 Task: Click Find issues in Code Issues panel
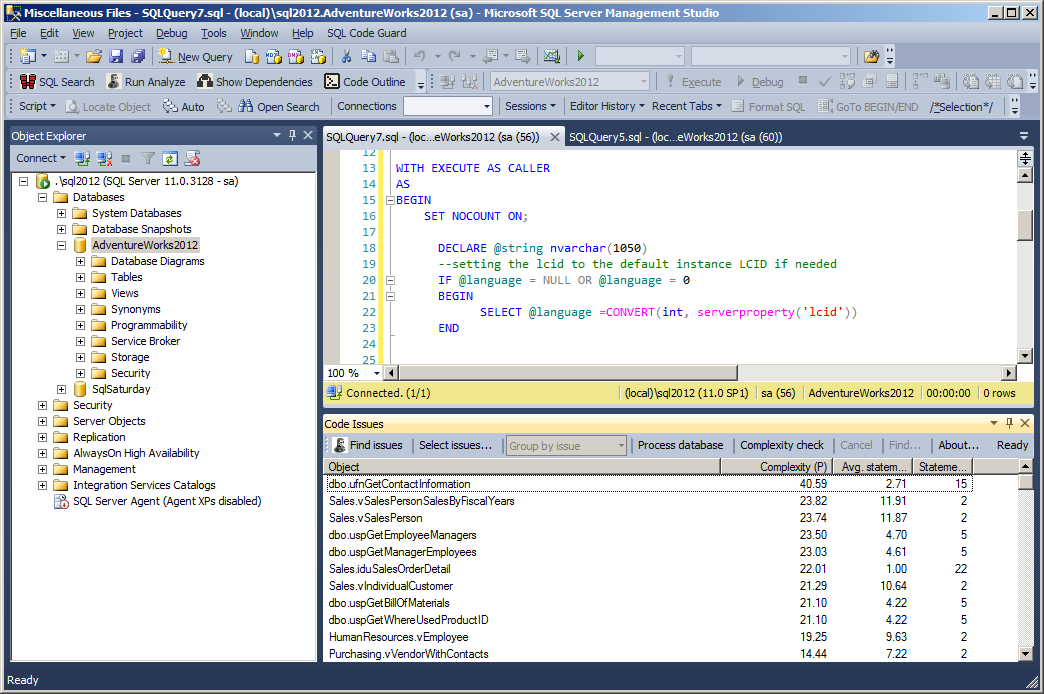click(367, 445)
